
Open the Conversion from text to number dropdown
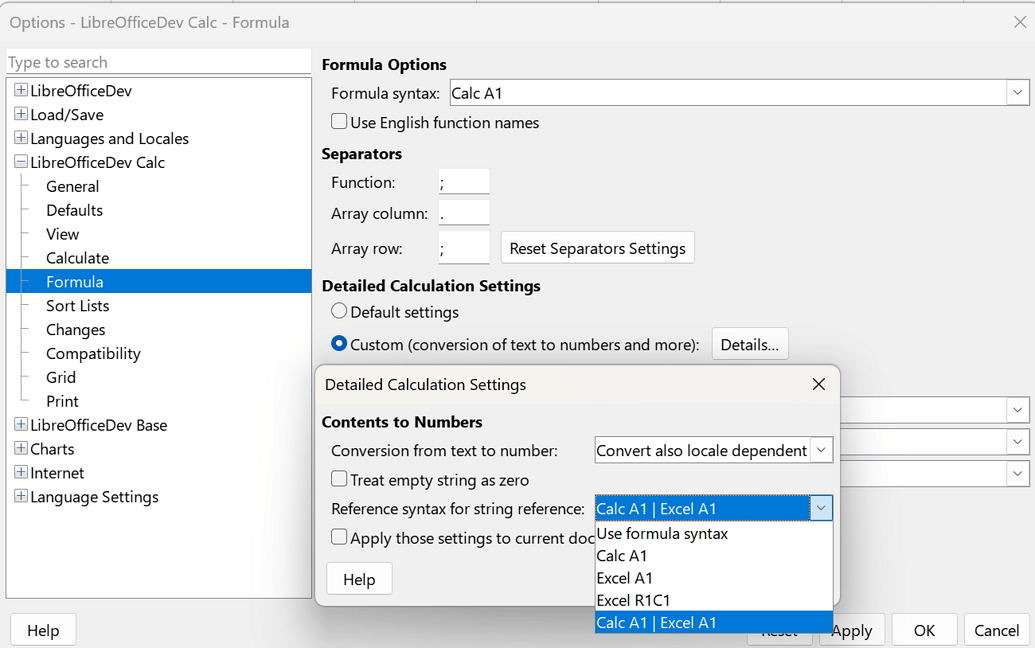[x=822, y=449]
